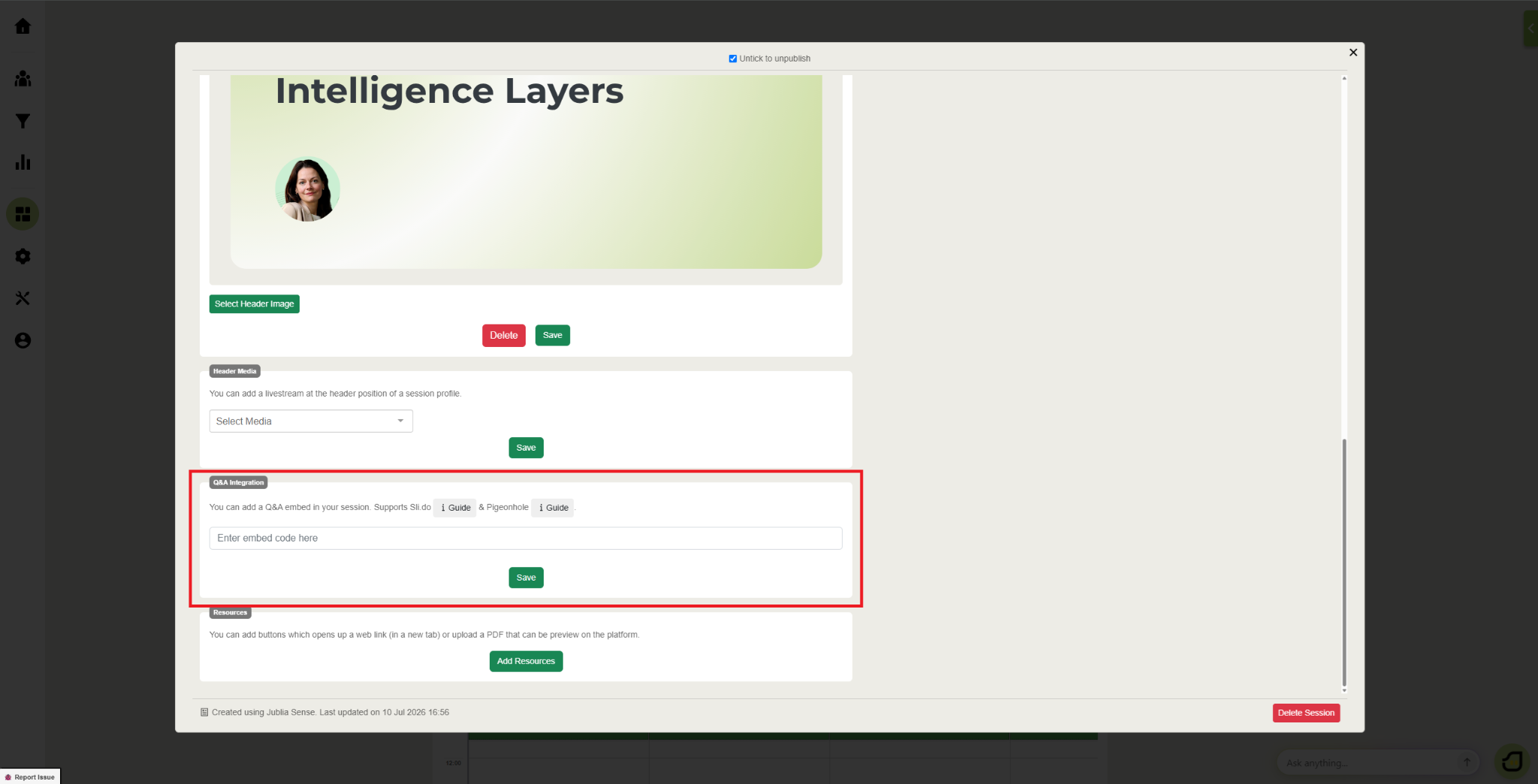Click 'Created using Jublia Sense' footer text
This screenshot has width=1538, height=784.
coord(263,713)
